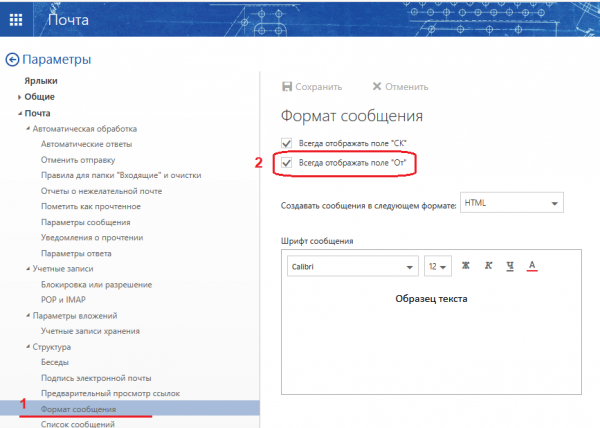
Task: Toggle italic К formatting
Action: (488, 265)
